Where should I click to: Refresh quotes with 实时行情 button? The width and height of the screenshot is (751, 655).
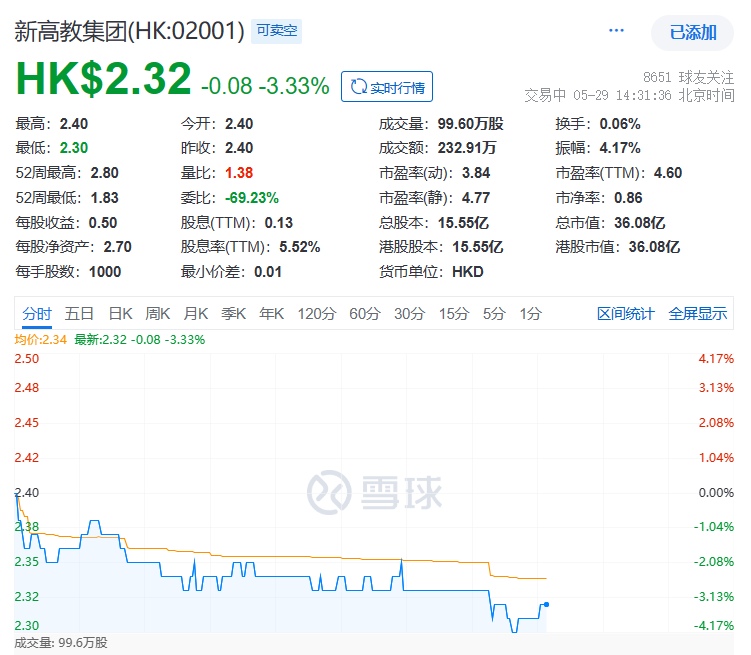[x=387, y=87]
